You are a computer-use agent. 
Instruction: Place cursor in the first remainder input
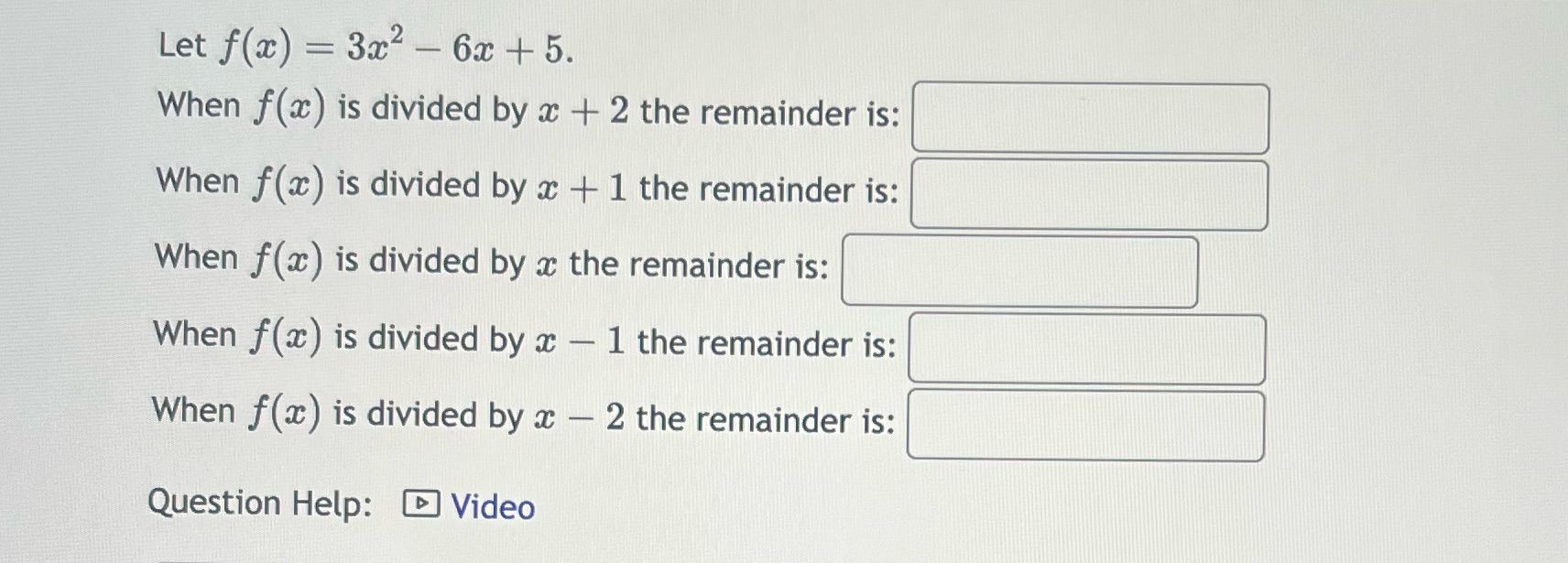click(x=1090, y=117)
